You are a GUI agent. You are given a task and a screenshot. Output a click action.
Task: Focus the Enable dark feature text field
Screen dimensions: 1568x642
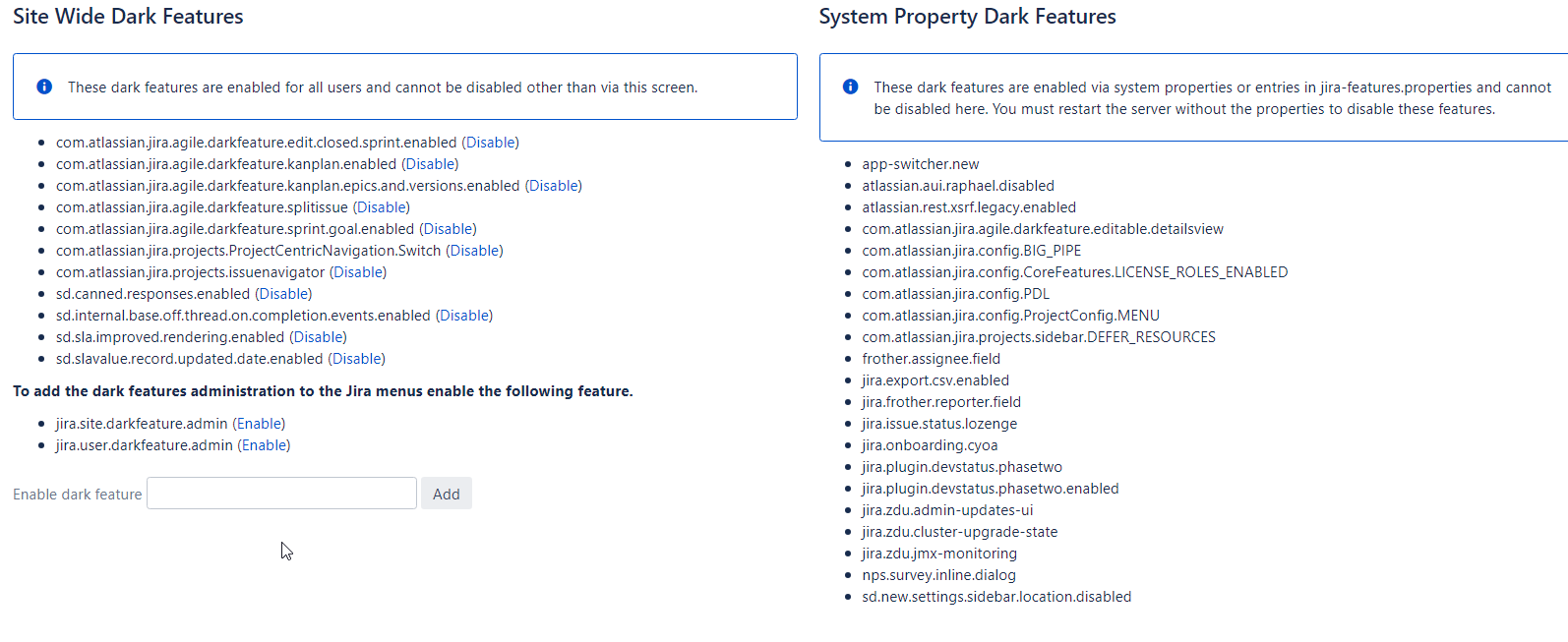tap(281, 494)
